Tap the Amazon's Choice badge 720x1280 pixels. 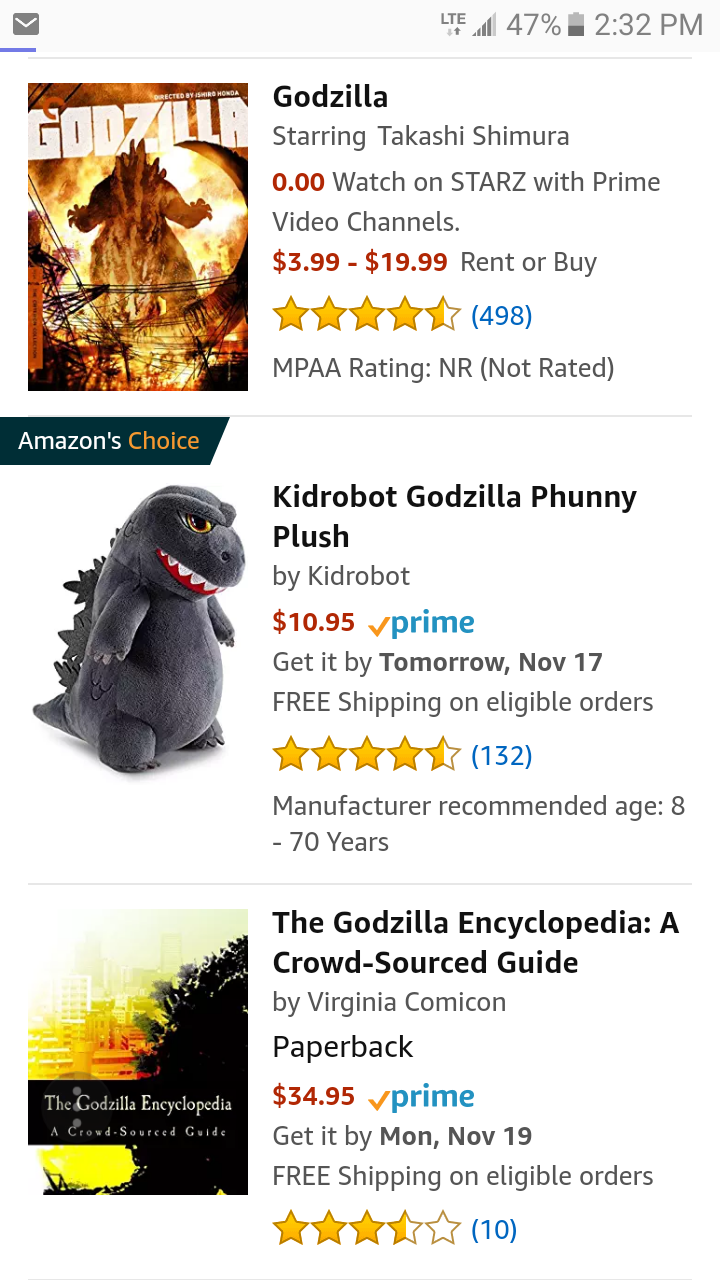[x=110, y=441]
